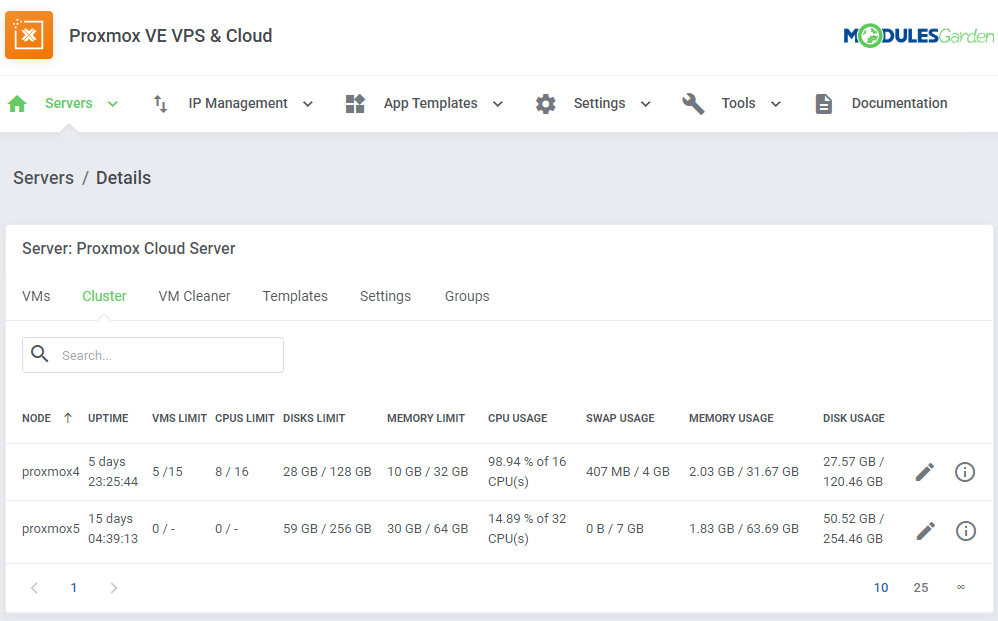Switch to the Templates tab
Screen dimensions: 998x621
pos(295,296)
